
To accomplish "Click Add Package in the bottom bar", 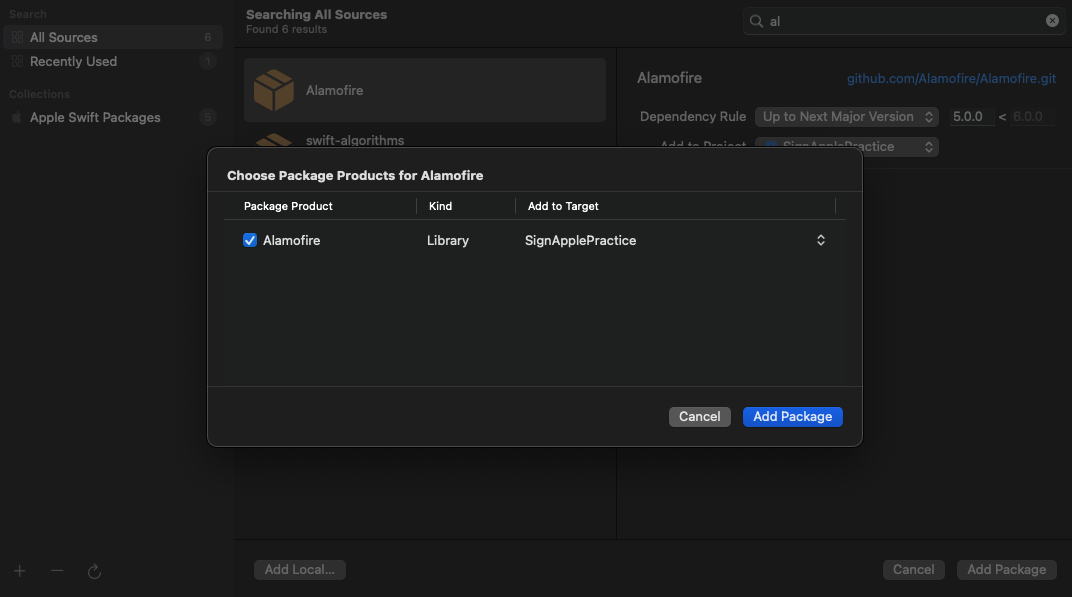I will [1006, 570].
